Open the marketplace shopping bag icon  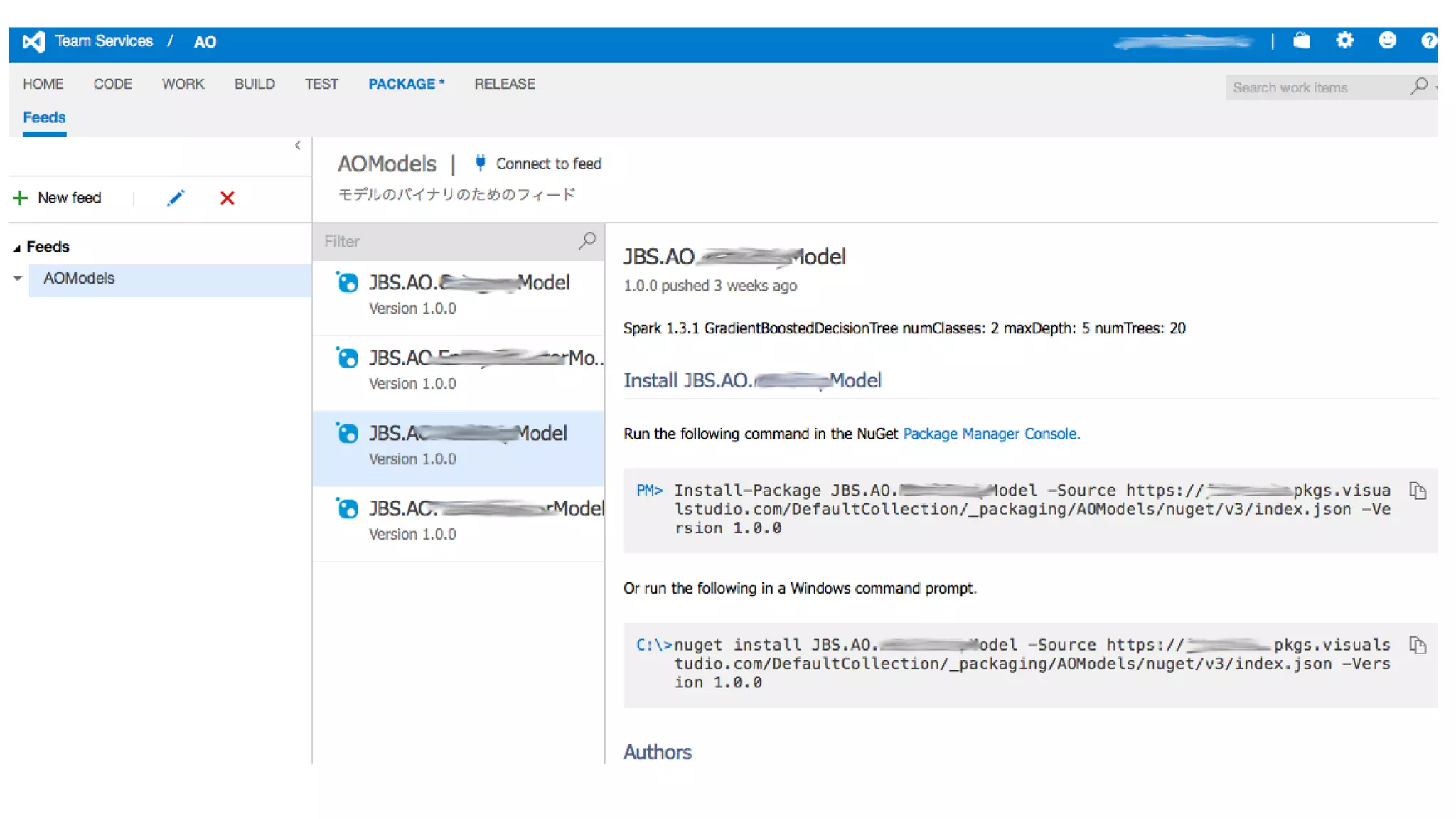coord(1302,41)
